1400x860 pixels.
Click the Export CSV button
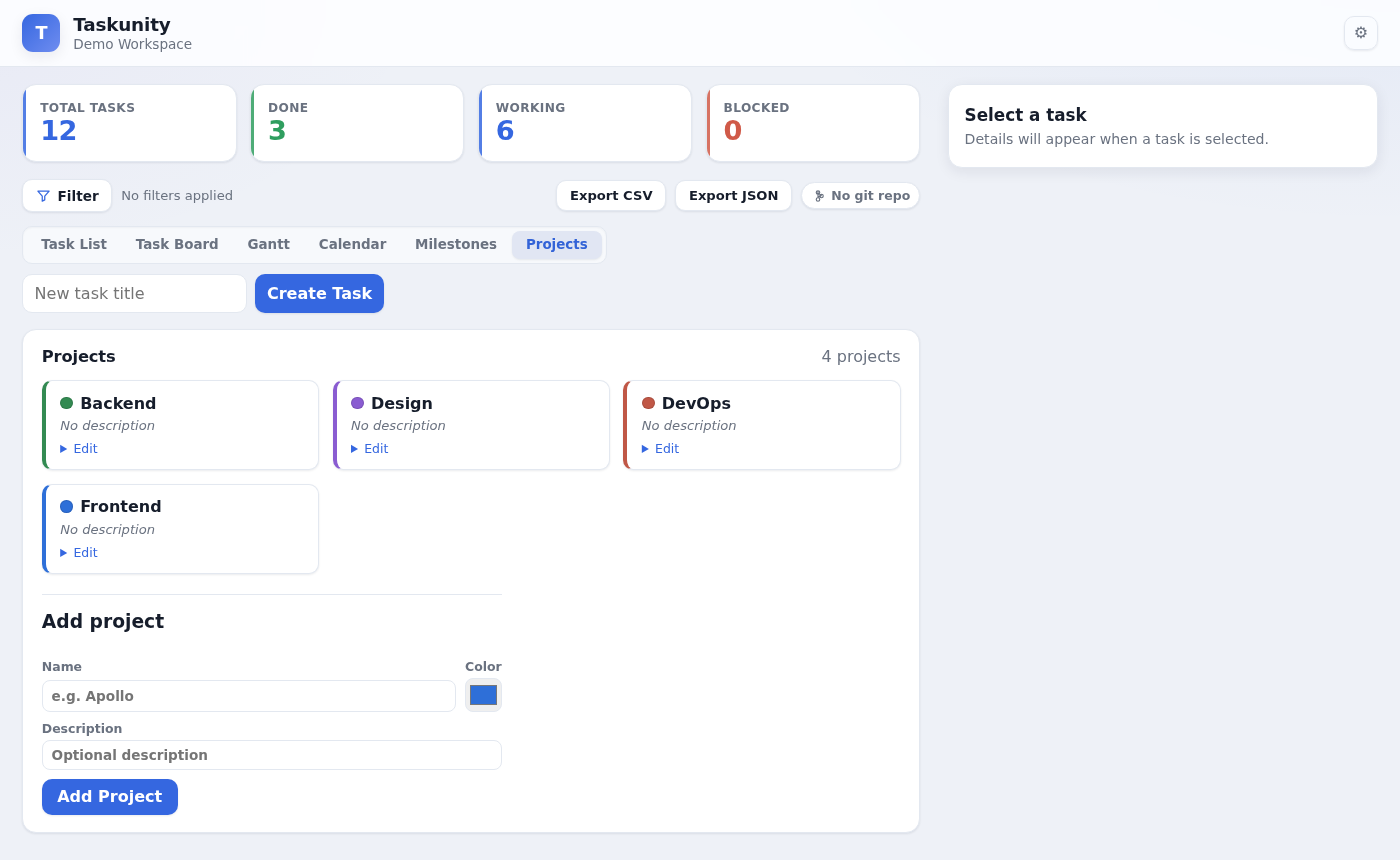[x=611, y=196]
